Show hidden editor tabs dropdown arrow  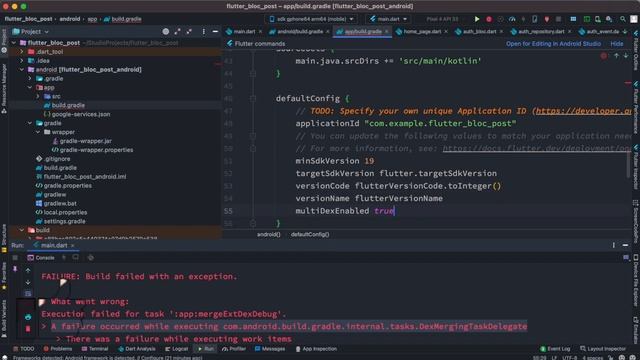[625, 31]
